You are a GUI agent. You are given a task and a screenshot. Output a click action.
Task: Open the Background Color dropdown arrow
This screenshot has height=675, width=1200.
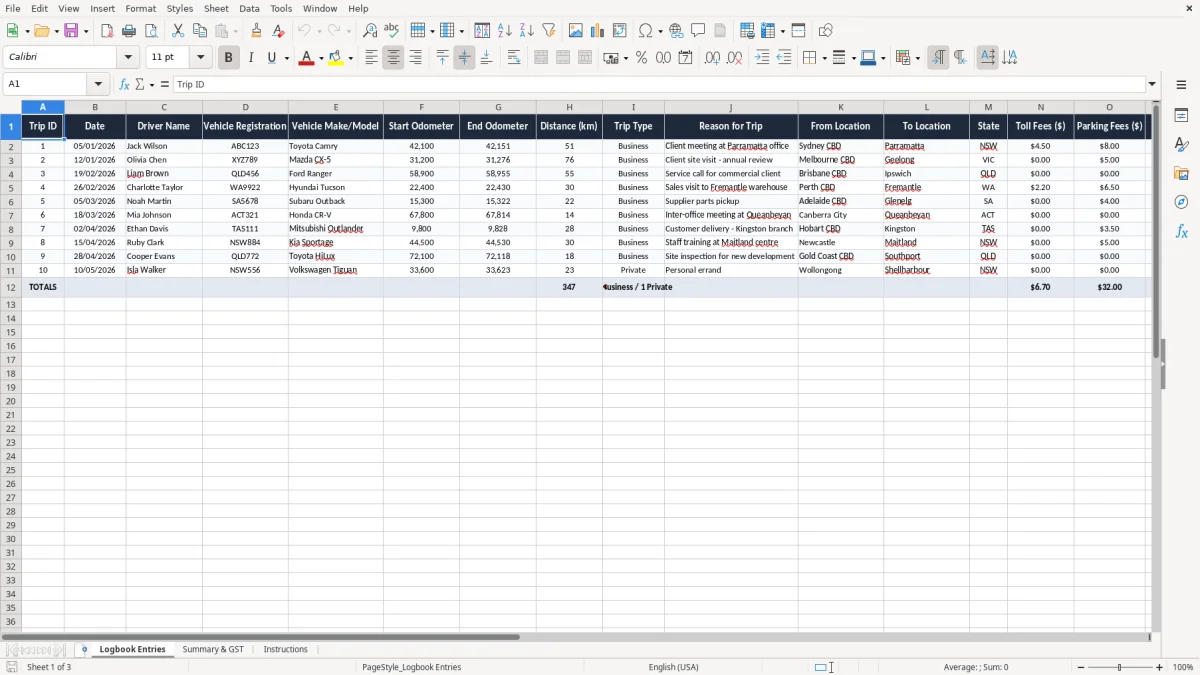[x=351, y=58]
